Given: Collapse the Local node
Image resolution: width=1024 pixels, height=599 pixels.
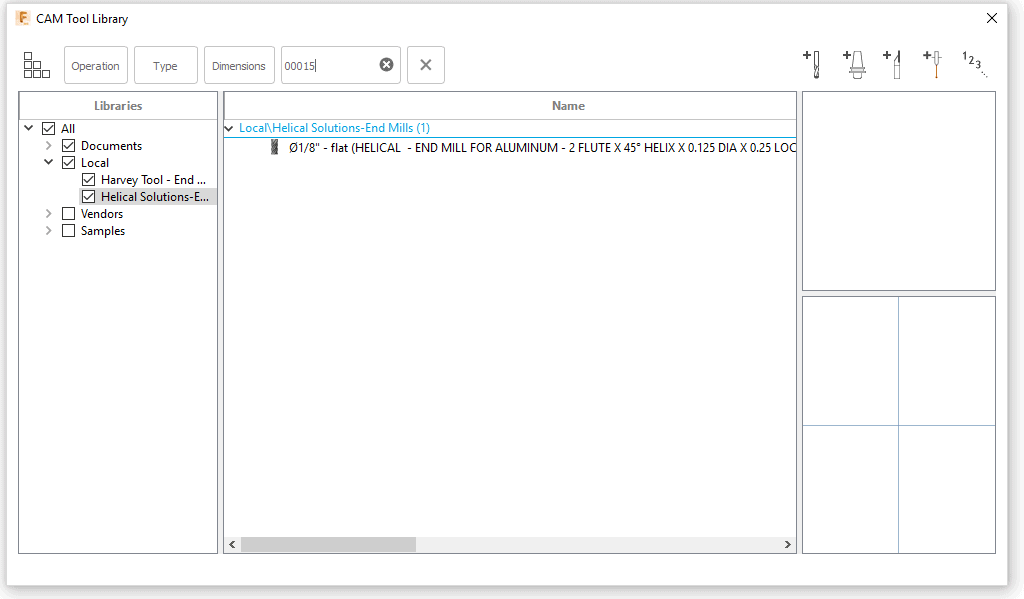Looking at the screenshot, I should 48,162.
